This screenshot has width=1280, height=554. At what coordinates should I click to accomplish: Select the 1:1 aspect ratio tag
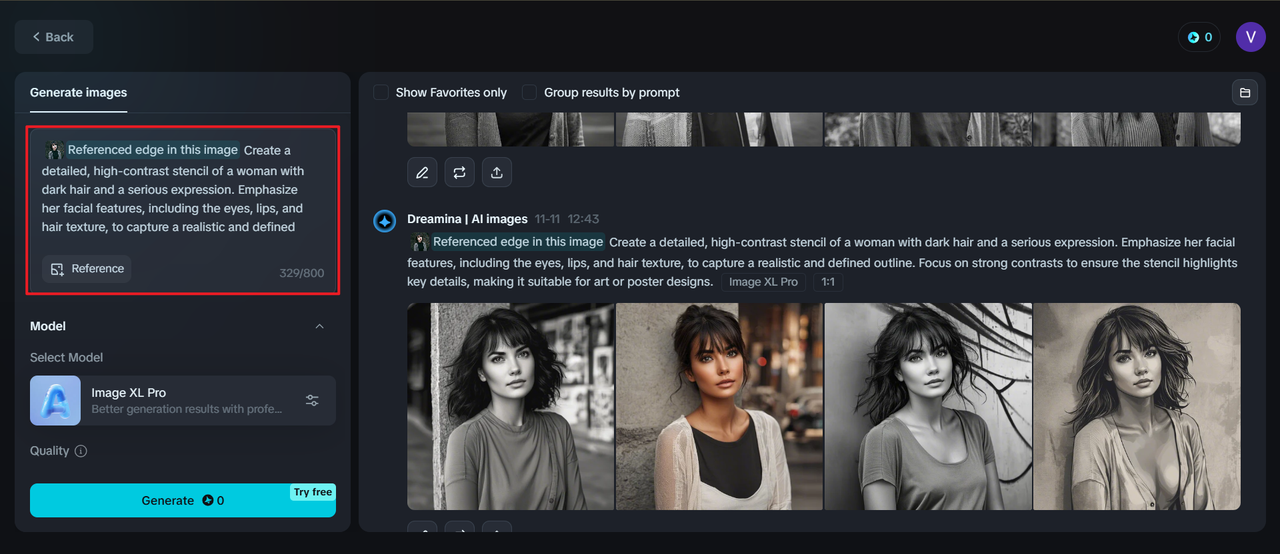click(x=828, y=282)
